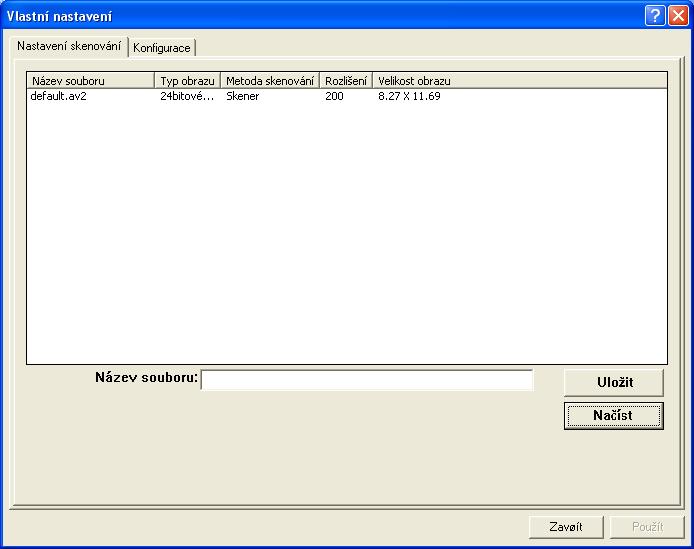Image resolution: width=694 pixels, height=549 pixels.
Task: Focus the Název souboru input field
Action: (x=367, y=380)
